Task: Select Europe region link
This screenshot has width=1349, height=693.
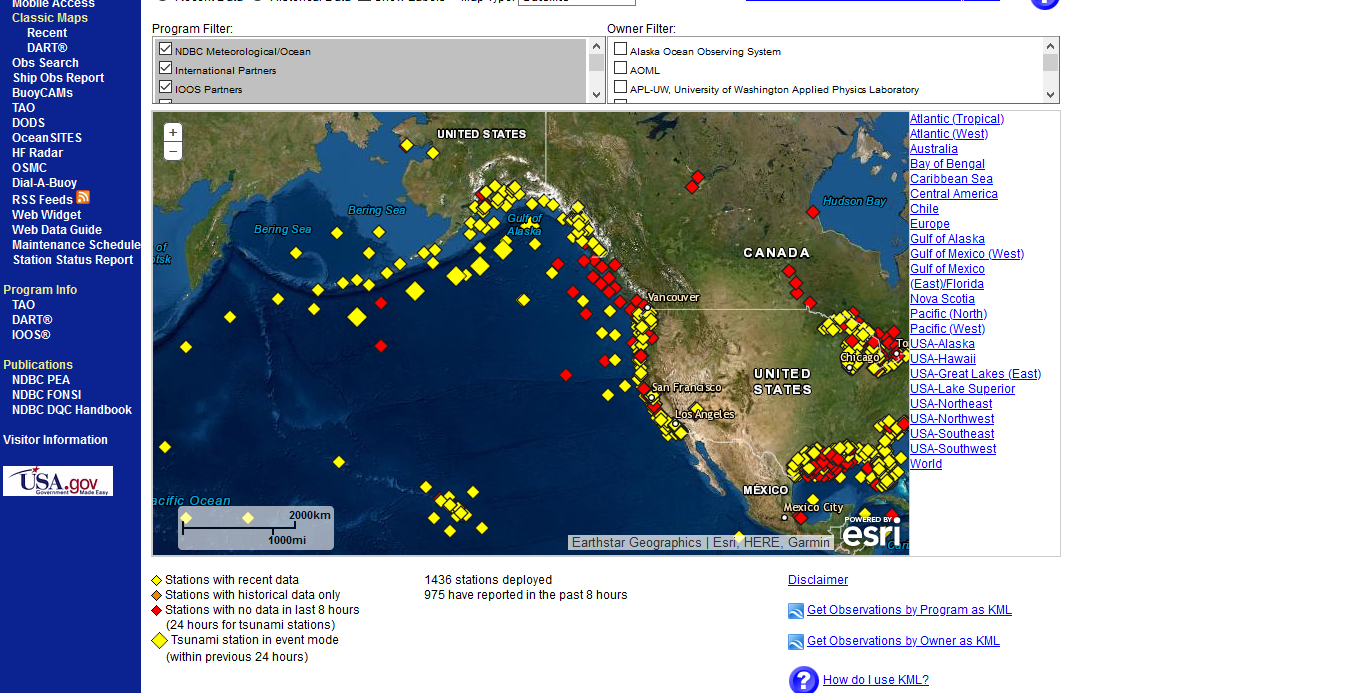Action: point(930,224)
